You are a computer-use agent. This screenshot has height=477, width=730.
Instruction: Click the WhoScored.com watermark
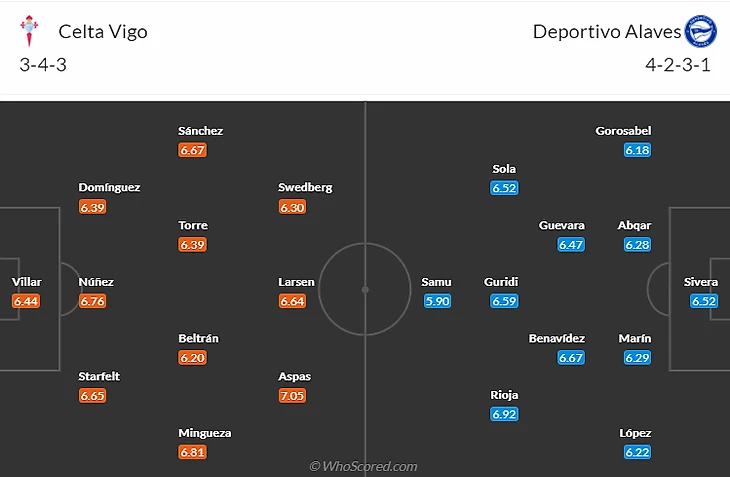pos(363,466)
